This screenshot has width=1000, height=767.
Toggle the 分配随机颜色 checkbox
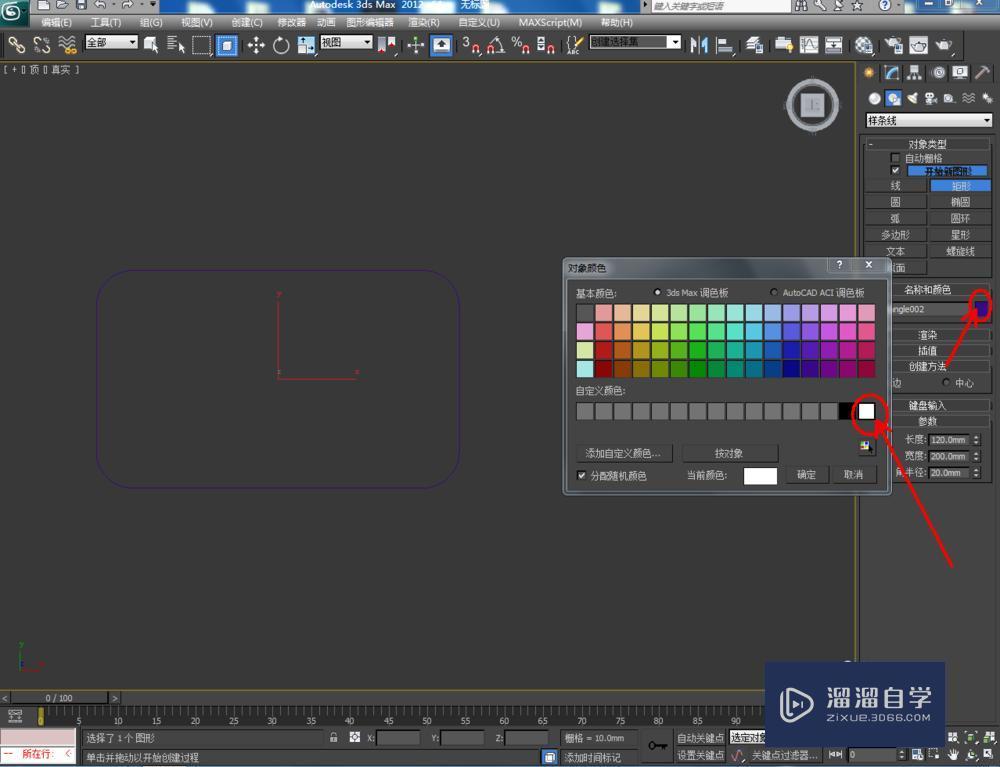pos(583,475)
